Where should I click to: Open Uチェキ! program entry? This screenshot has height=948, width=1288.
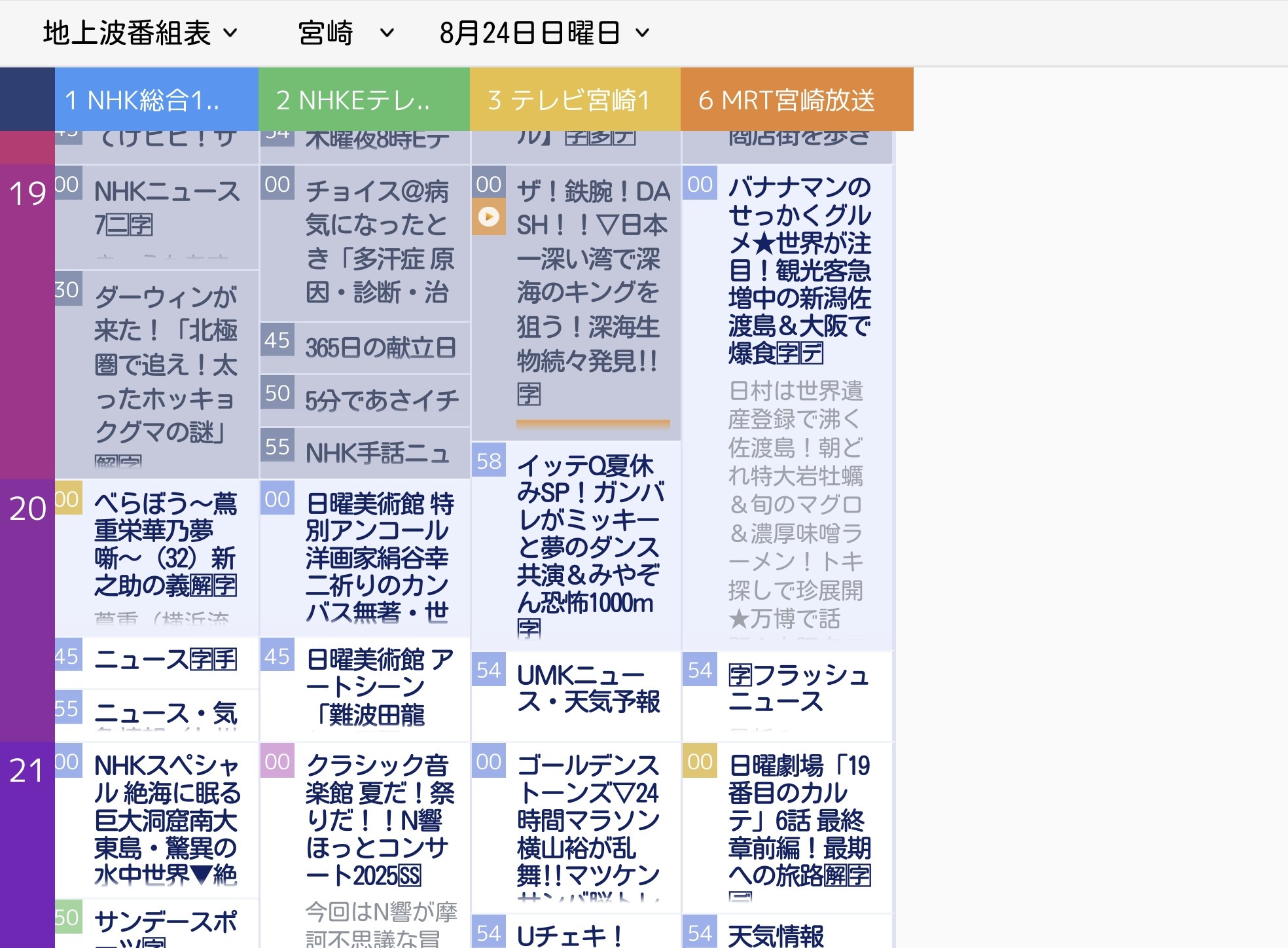[x=576, y=931]
